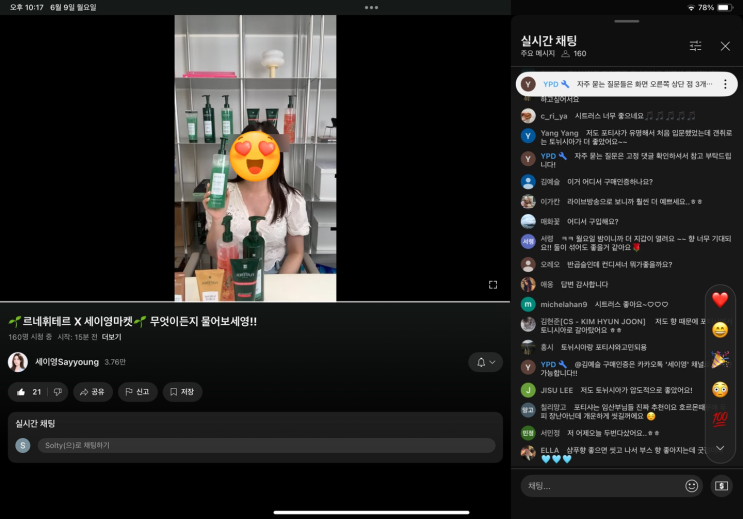
Task: Tap the battery status indicator
Action: tap(725, 8)
